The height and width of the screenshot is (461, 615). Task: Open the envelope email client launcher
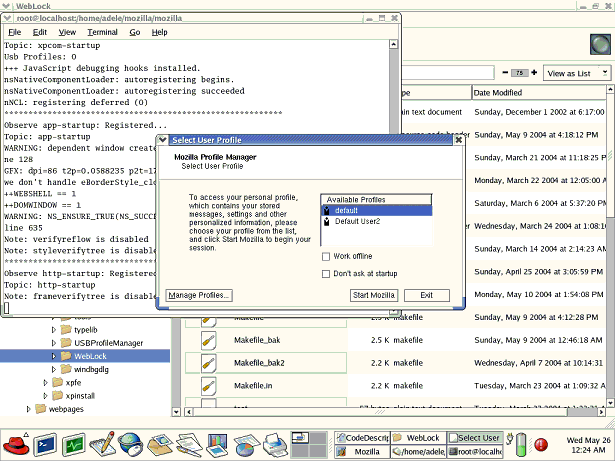click(159, 445)
